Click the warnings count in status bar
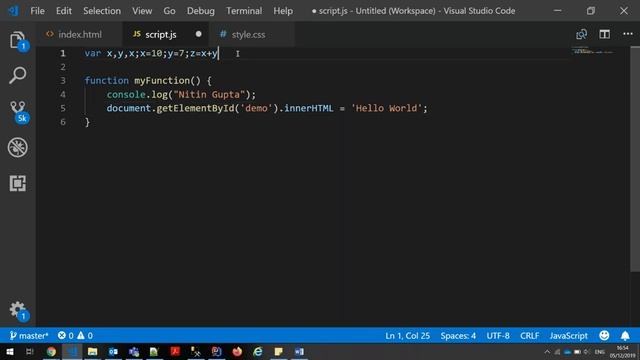This screenshot has width=640, height=360. tap(85, 336)
